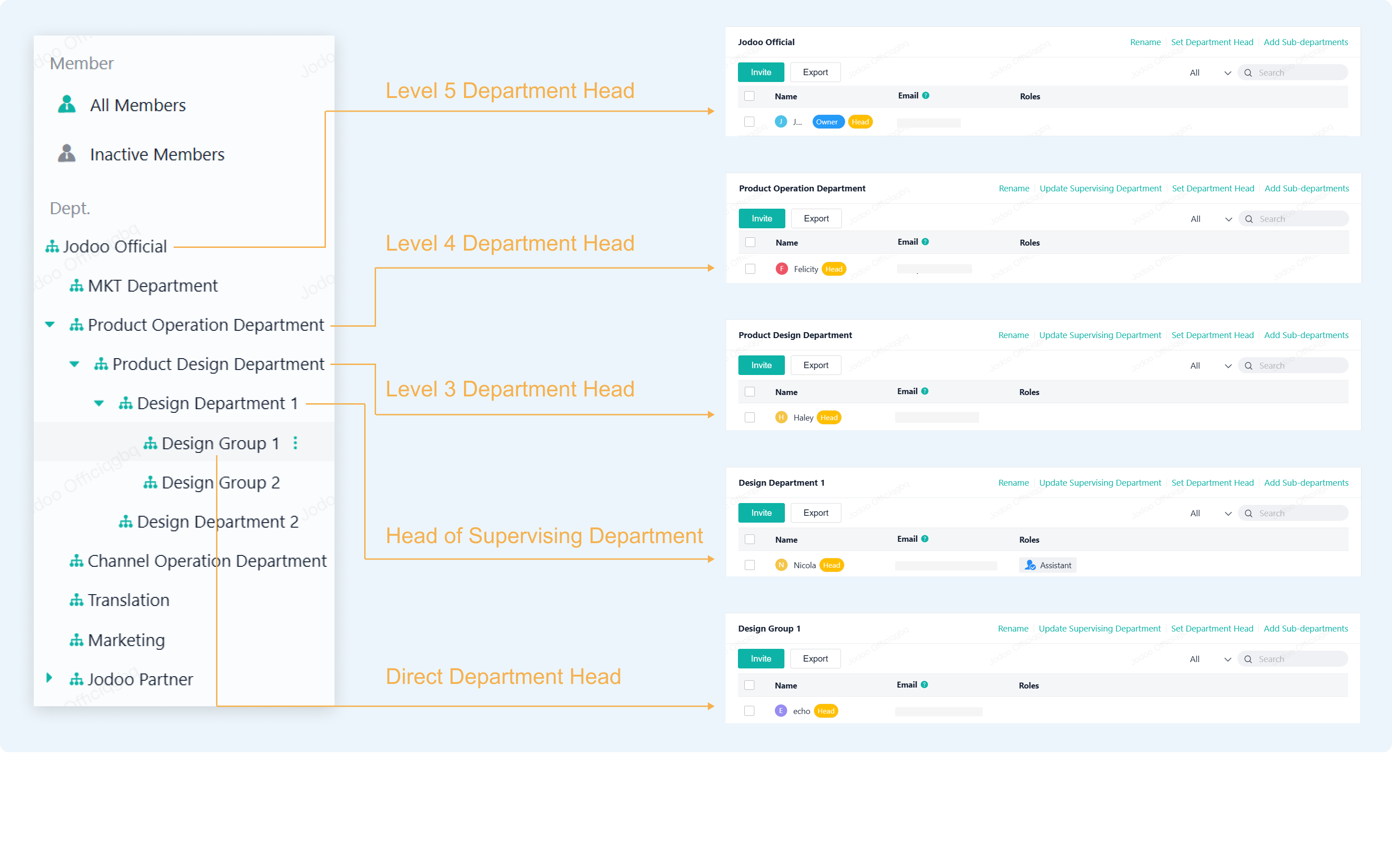
Task: Check the checkbox for Felicity's row
Action: click(750, 269)
